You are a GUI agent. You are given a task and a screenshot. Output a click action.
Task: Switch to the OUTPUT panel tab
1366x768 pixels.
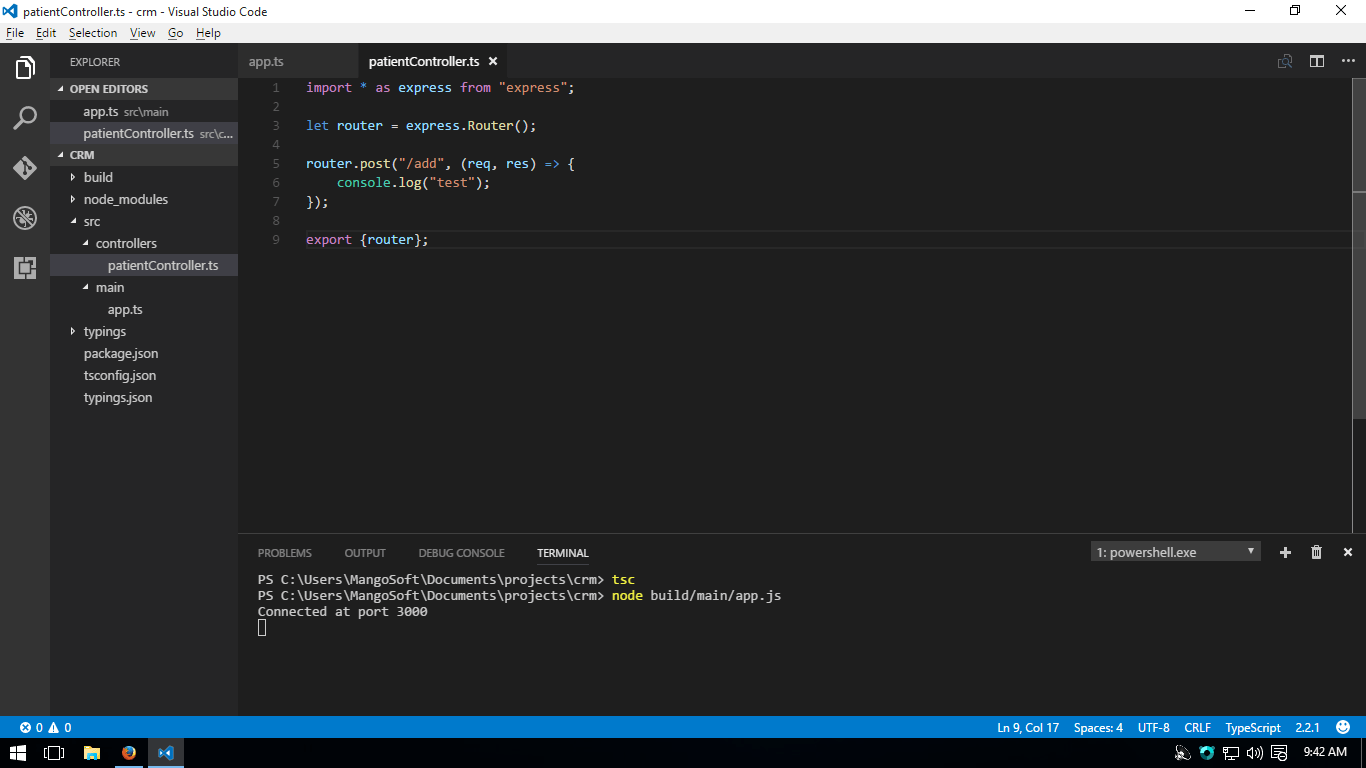365,553
